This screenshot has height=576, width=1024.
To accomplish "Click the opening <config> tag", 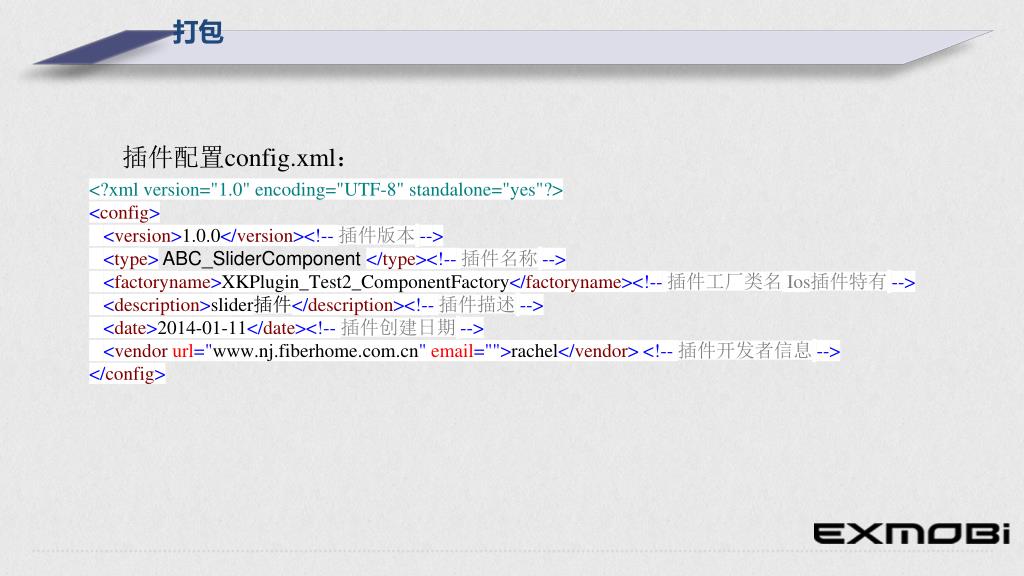I will 124,213.
